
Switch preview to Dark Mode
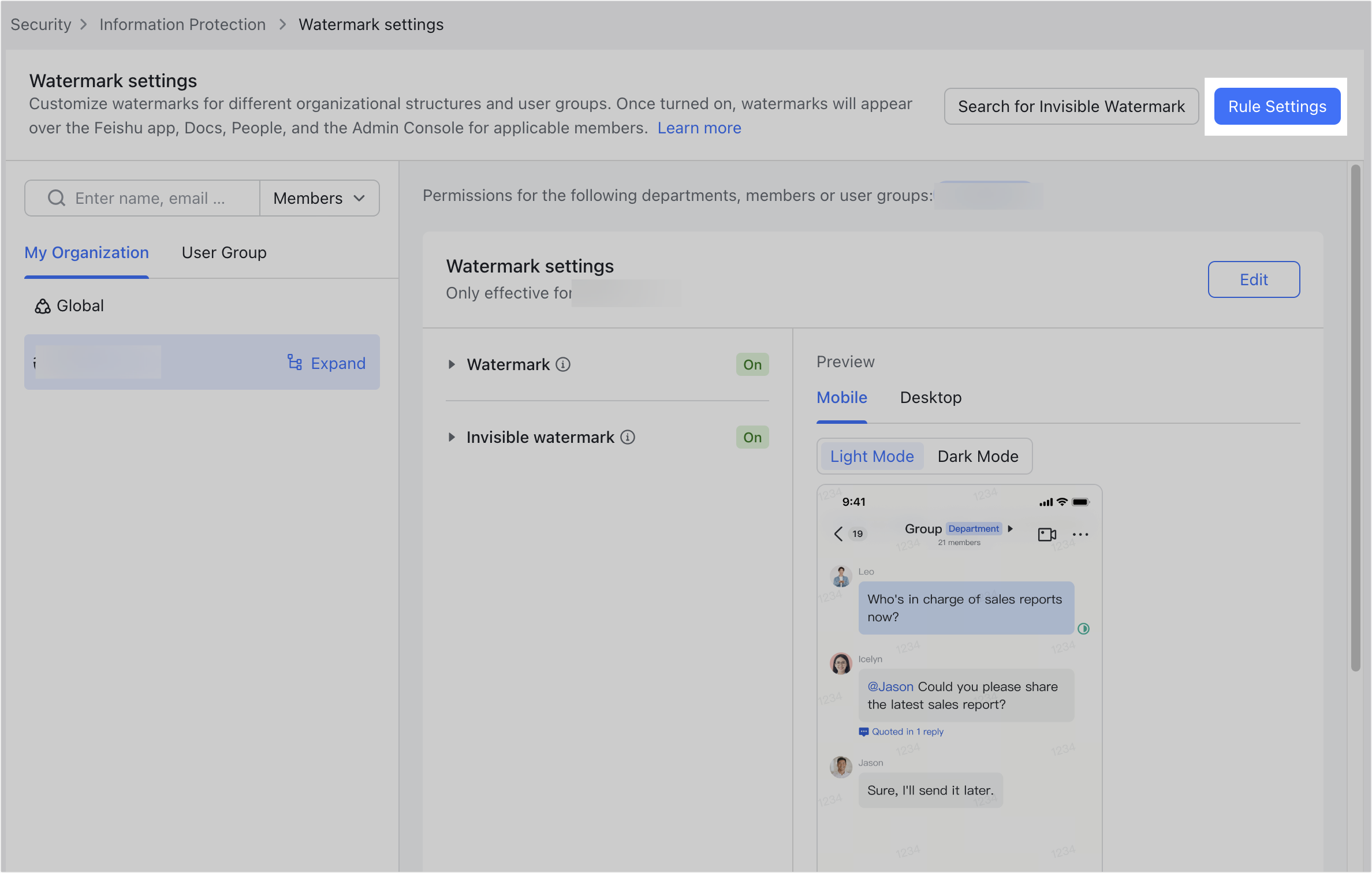[978, 456]
